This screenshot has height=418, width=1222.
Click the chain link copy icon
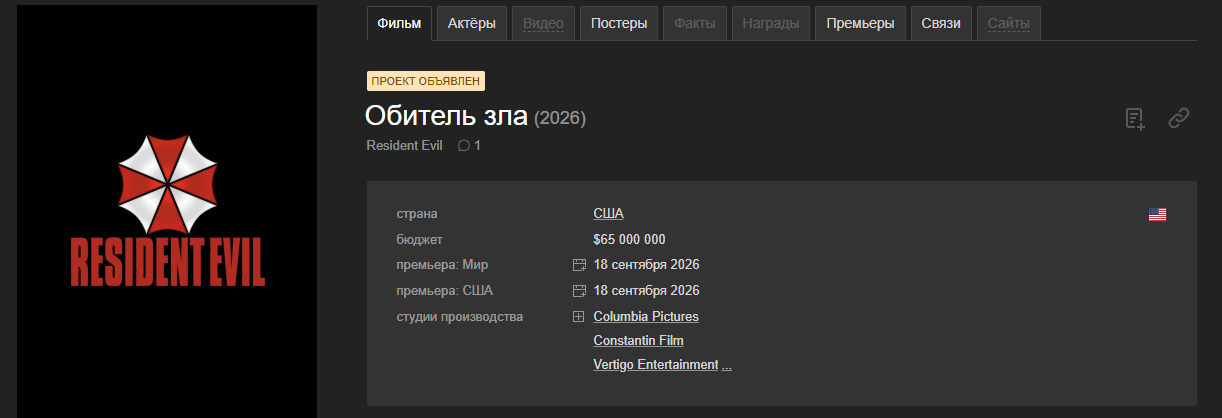coord(1179,119)
